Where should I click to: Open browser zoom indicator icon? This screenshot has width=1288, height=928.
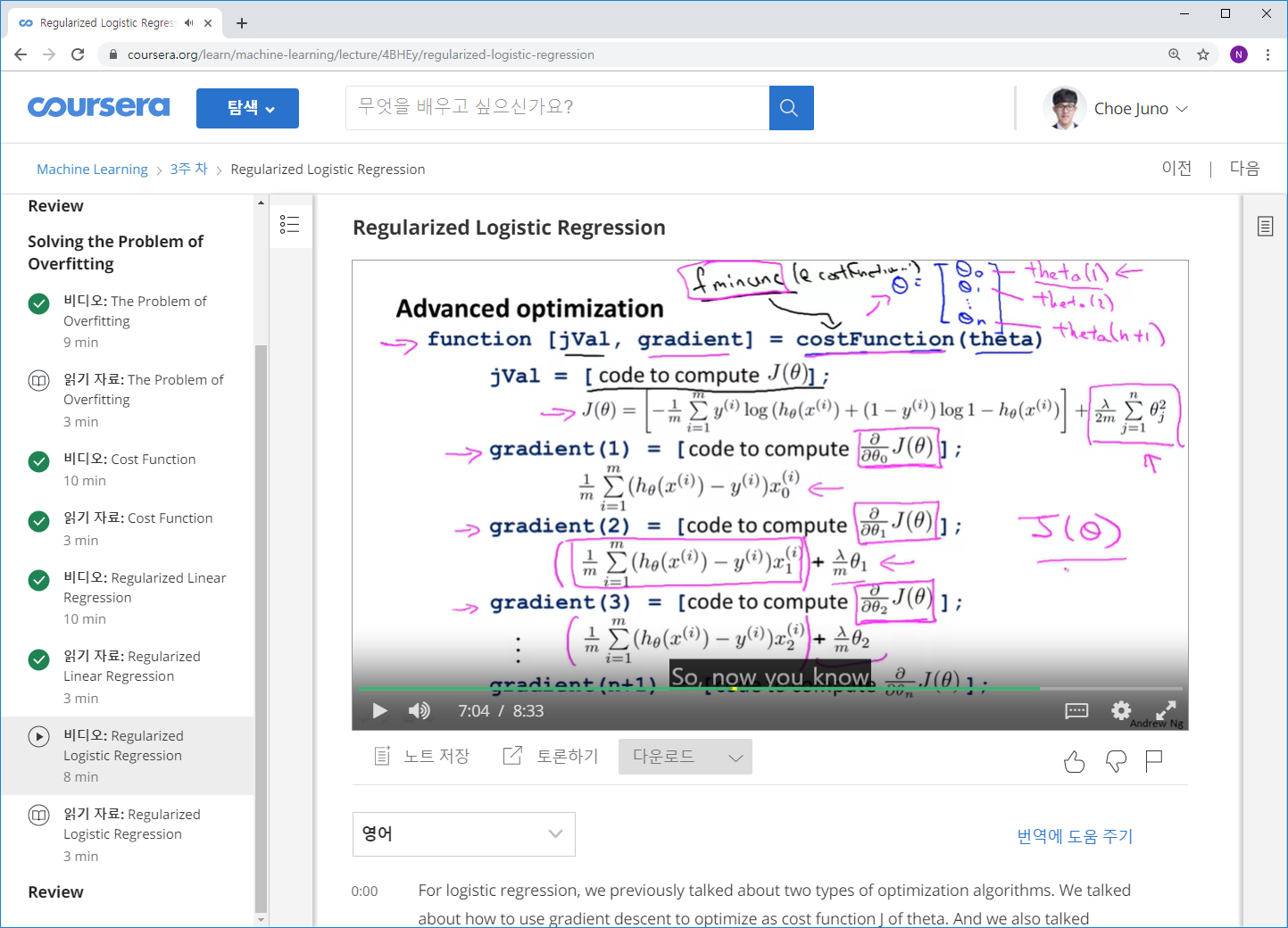click(1175, 54)
